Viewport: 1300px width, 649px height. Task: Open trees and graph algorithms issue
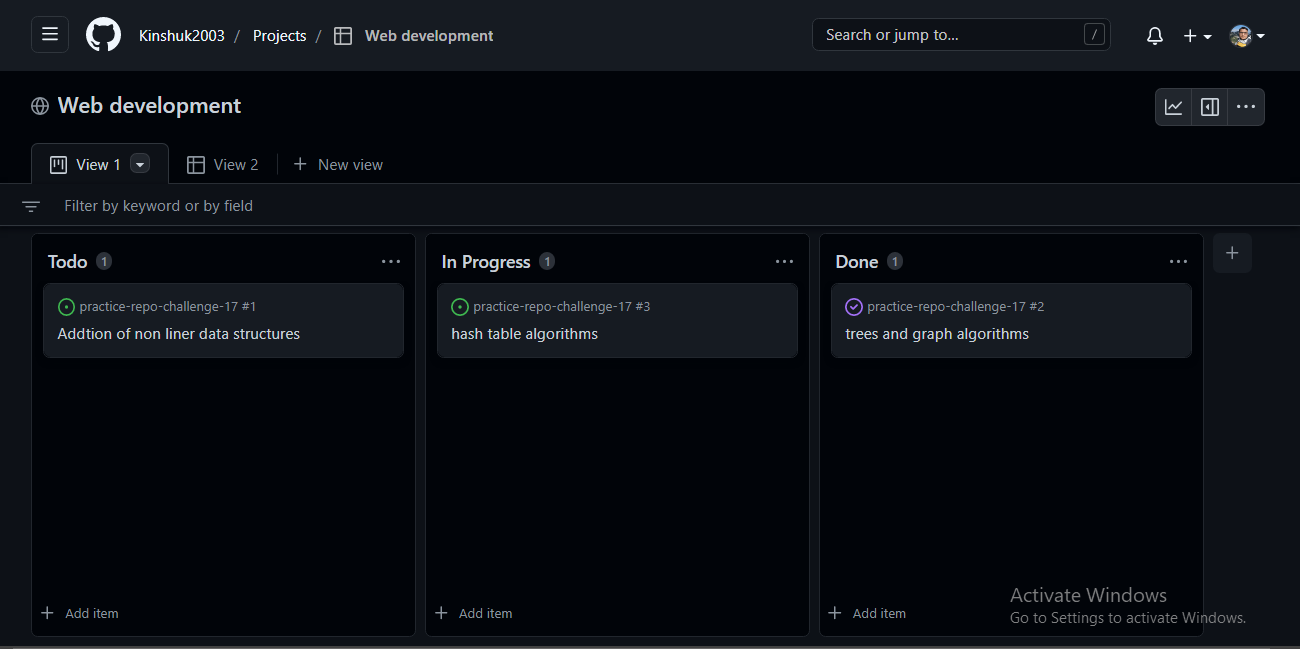tap(937, 334)
